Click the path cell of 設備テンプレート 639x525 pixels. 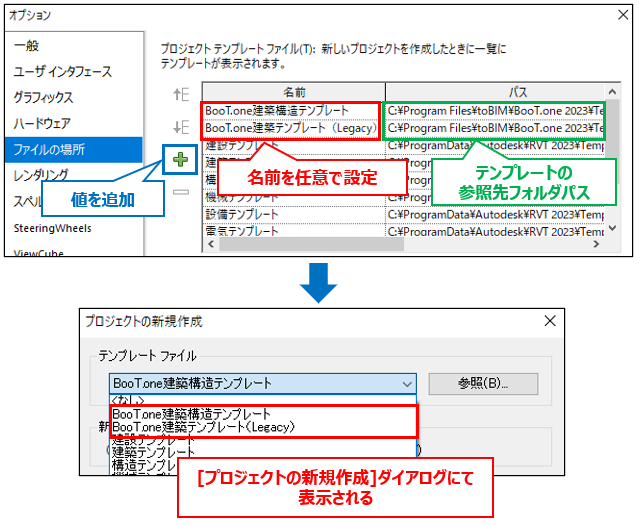coord(495,214)
